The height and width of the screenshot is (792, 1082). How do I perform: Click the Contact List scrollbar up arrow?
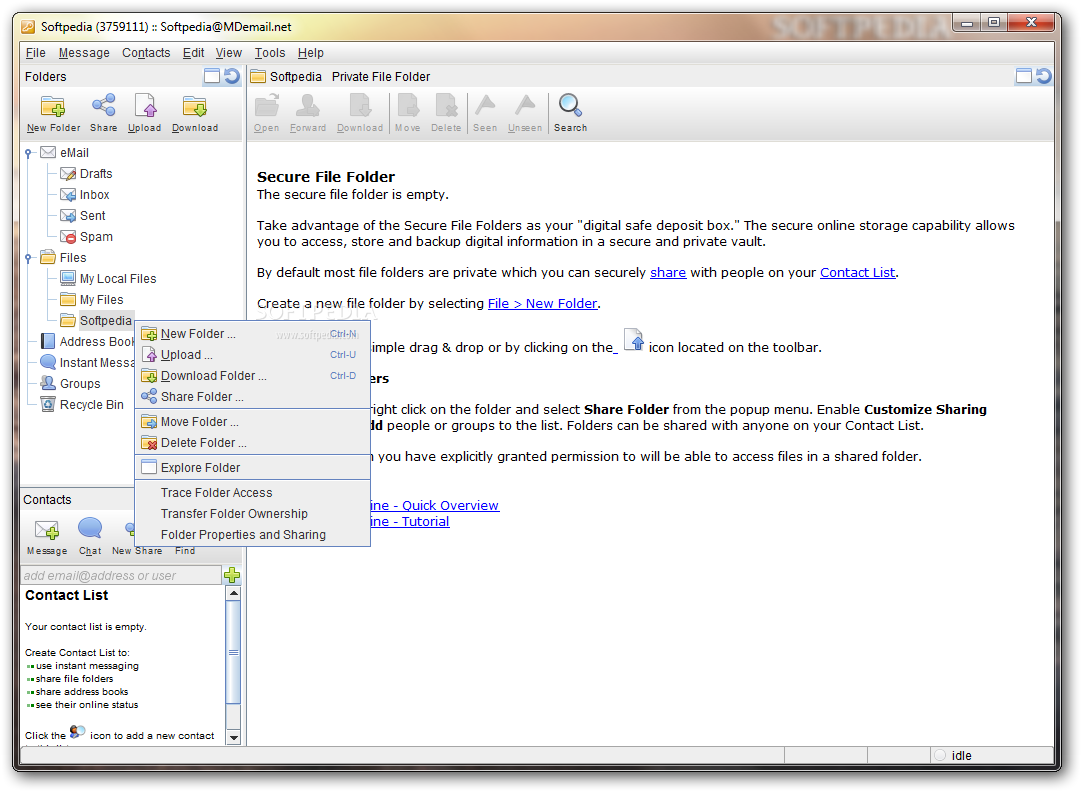pos(233,593)
